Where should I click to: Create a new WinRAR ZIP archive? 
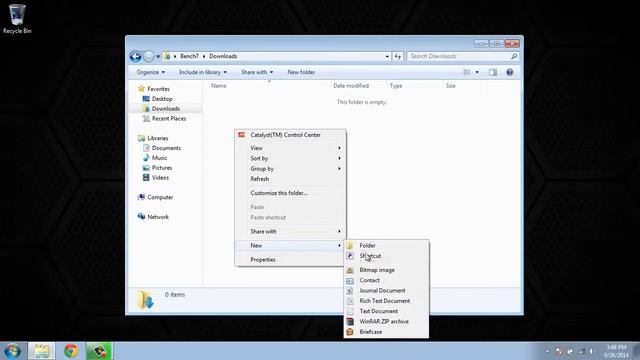[x=386, y=322]
